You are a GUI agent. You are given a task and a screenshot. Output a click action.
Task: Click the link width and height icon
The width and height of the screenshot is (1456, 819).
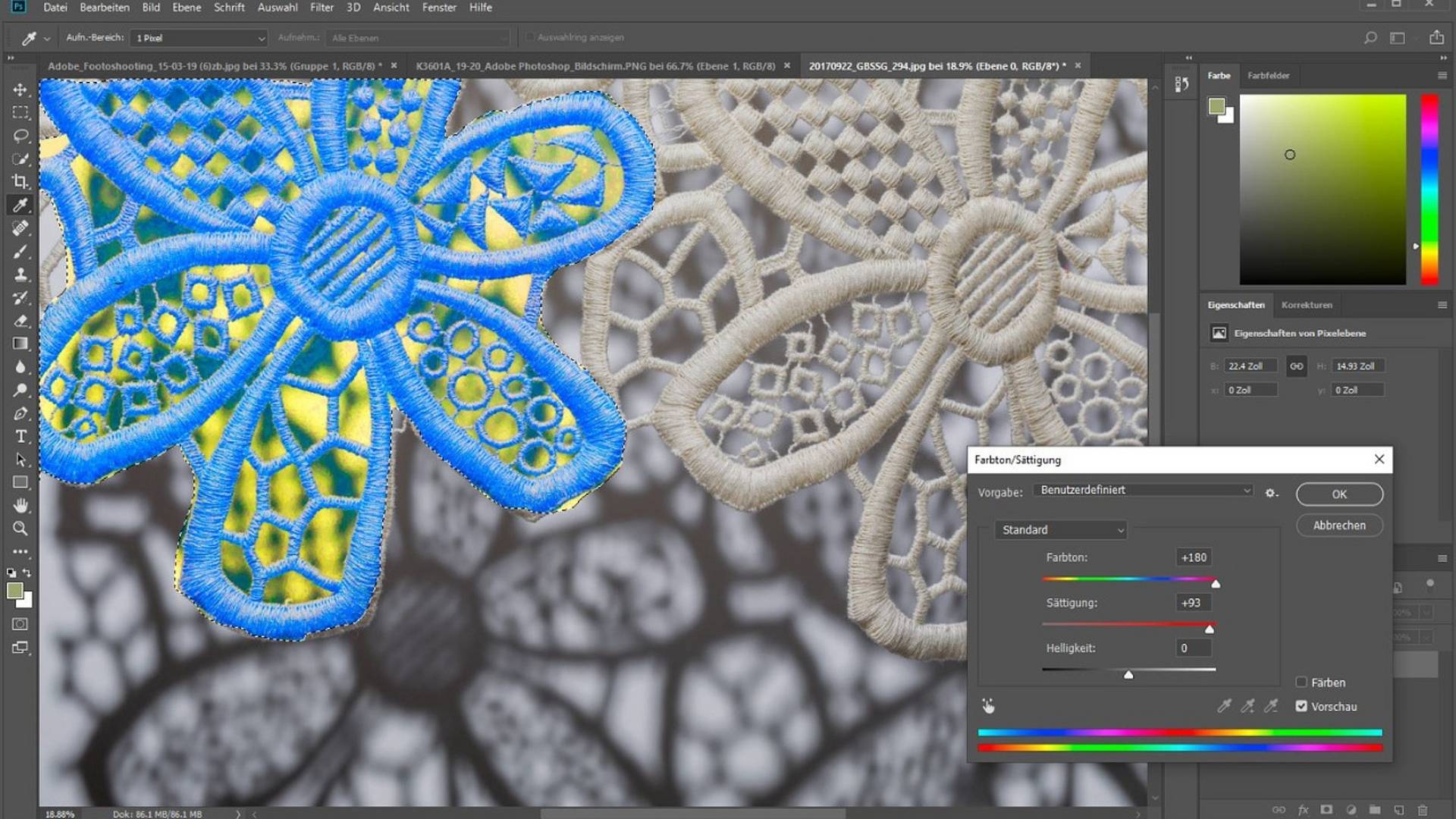(1297, 366)
